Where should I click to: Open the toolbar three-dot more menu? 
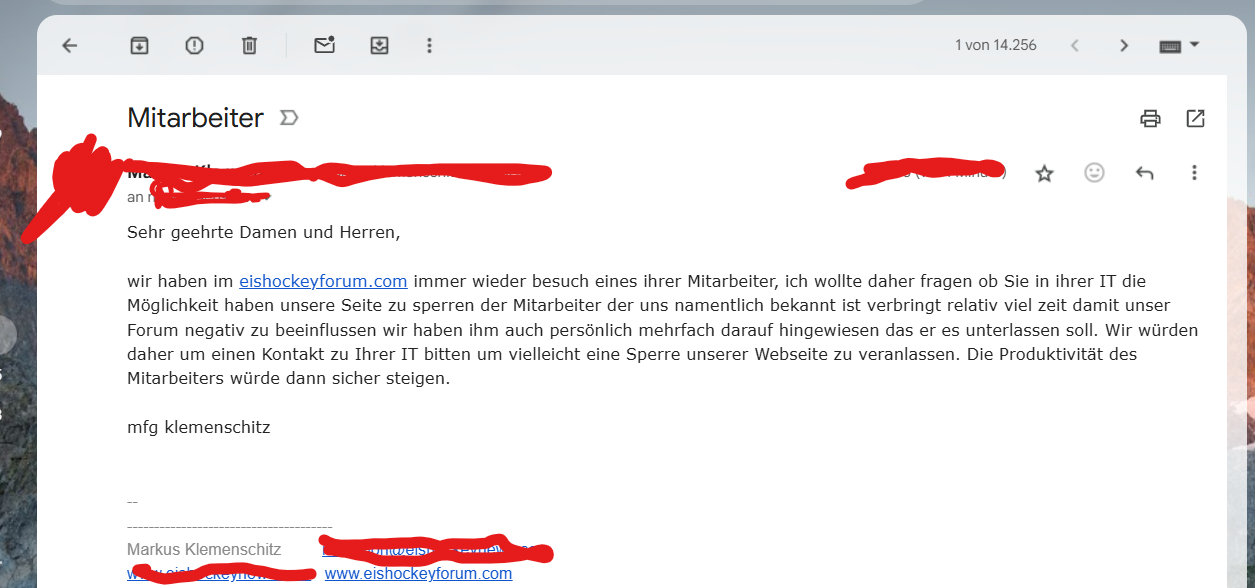(429, 45)
